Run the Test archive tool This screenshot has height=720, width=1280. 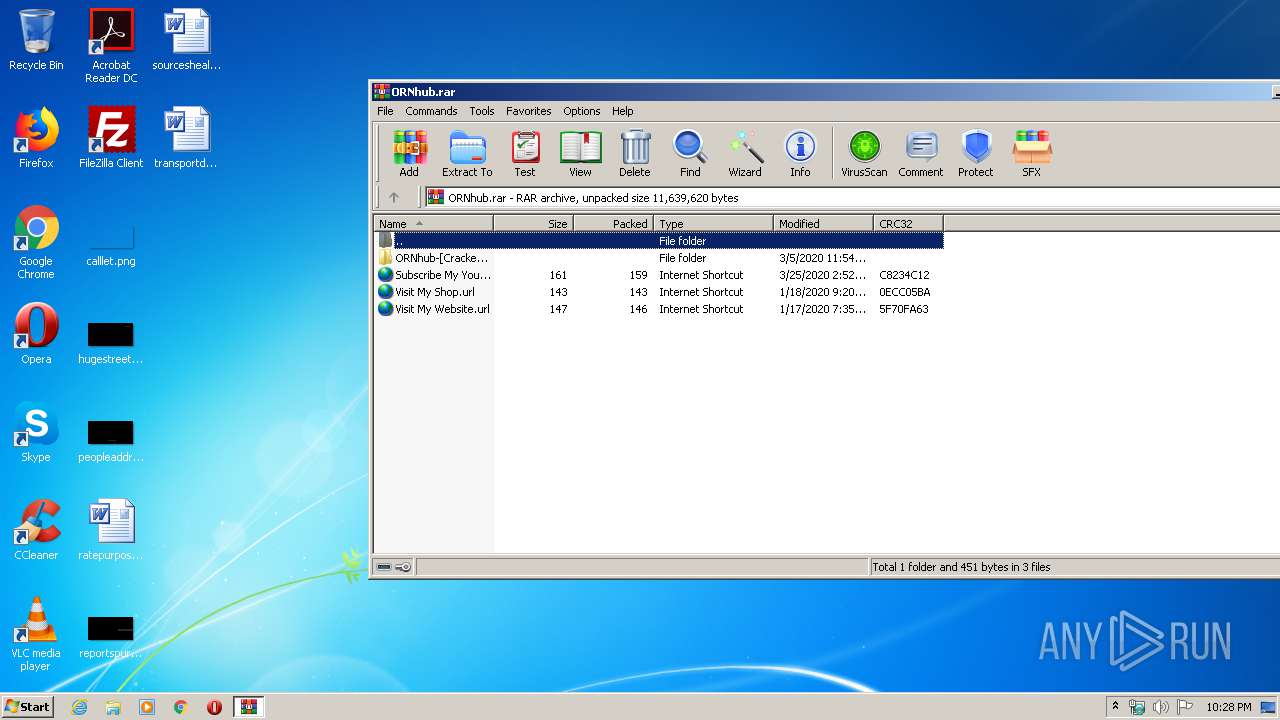click(525, 154)
